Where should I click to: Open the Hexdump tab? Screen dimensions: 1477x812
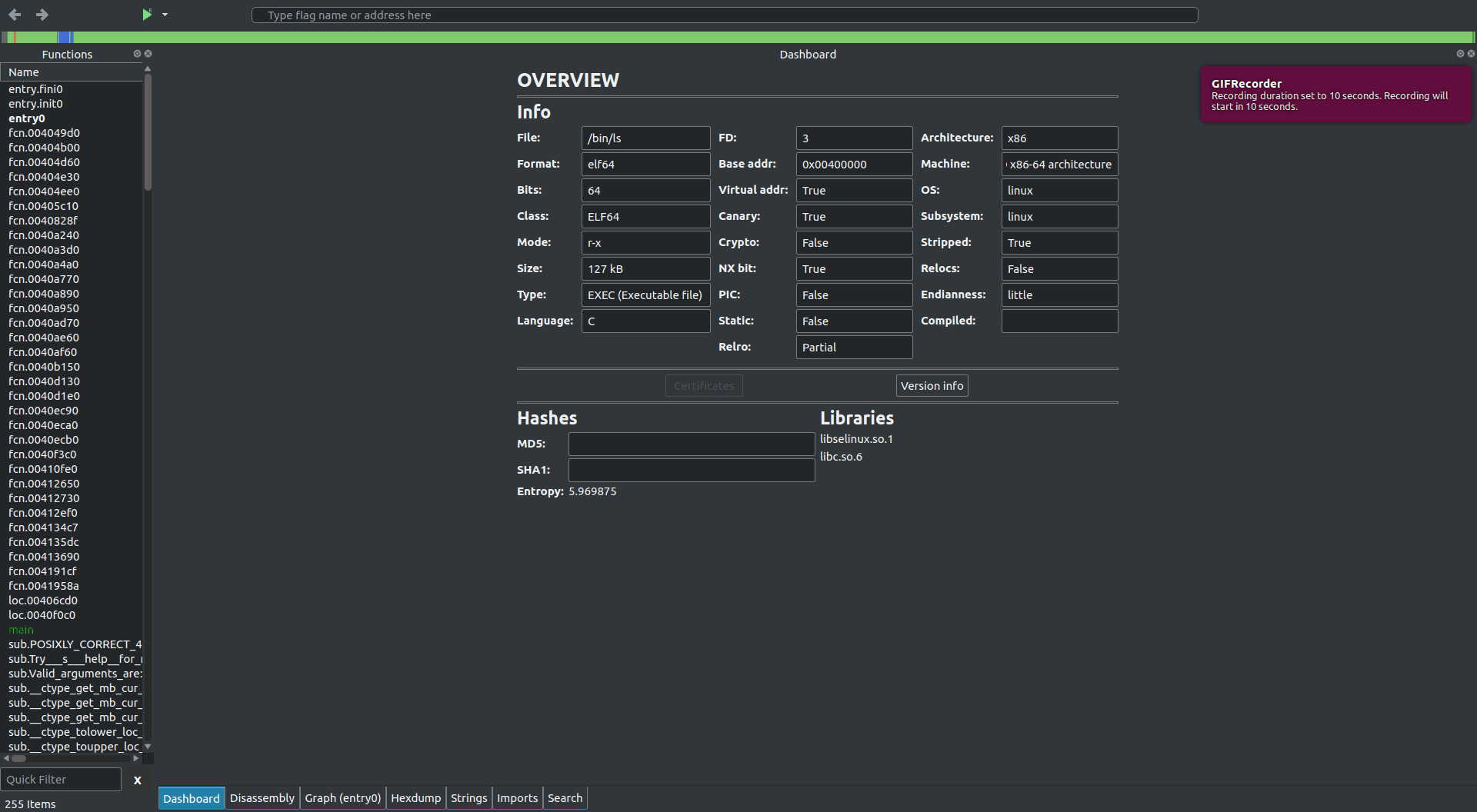[x=416, y=798]
